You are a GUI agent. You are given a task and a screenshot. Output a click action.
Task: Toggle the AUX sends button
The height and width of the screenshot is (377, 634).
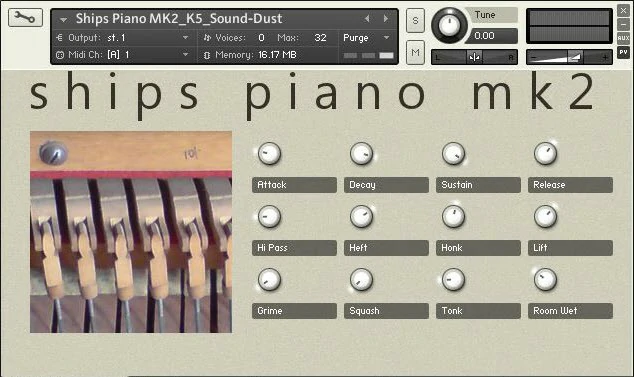click(x=623, y=38)
